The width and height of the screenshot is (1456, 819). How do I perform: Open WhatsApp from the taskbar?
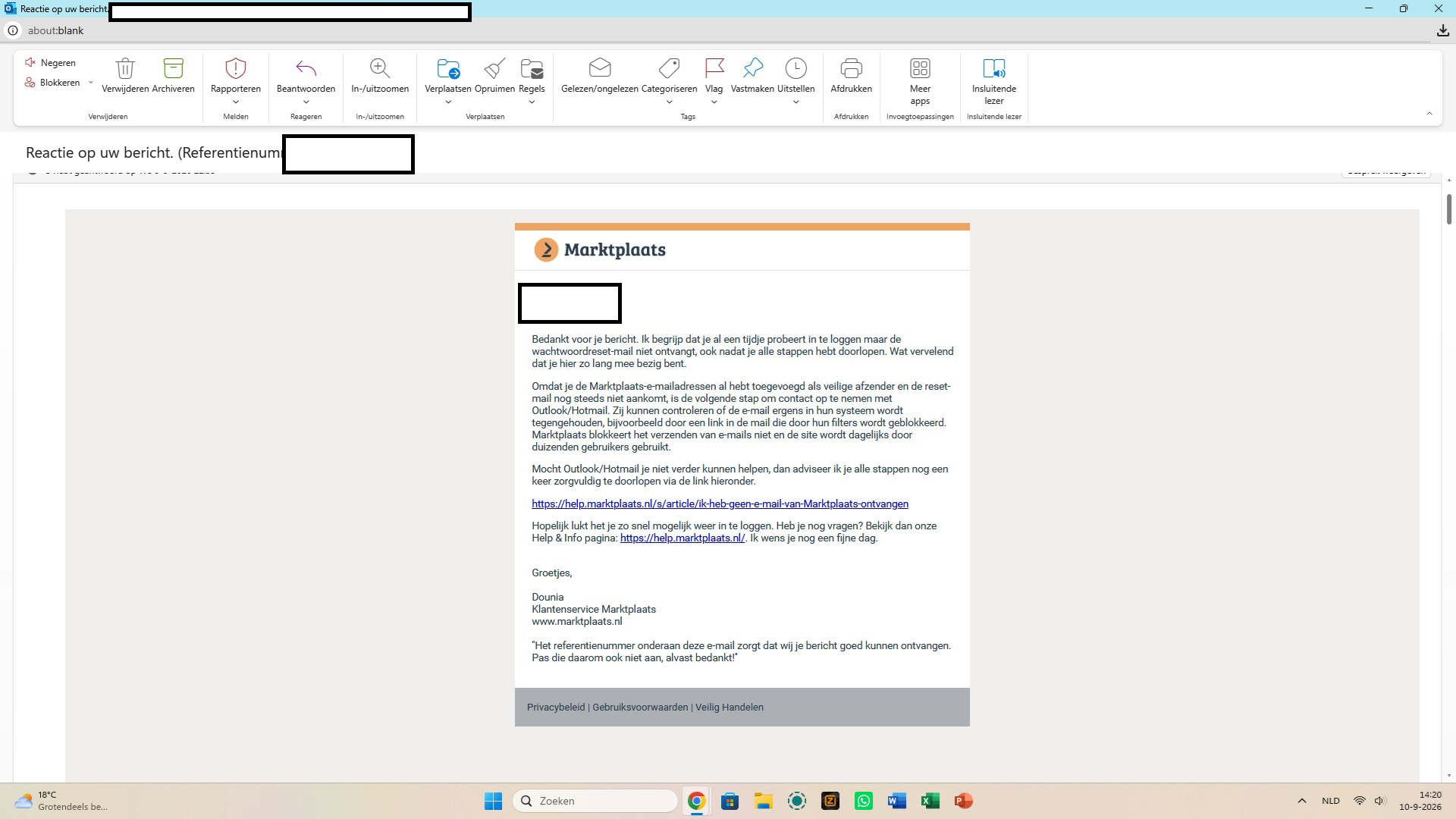pos(864,801)
